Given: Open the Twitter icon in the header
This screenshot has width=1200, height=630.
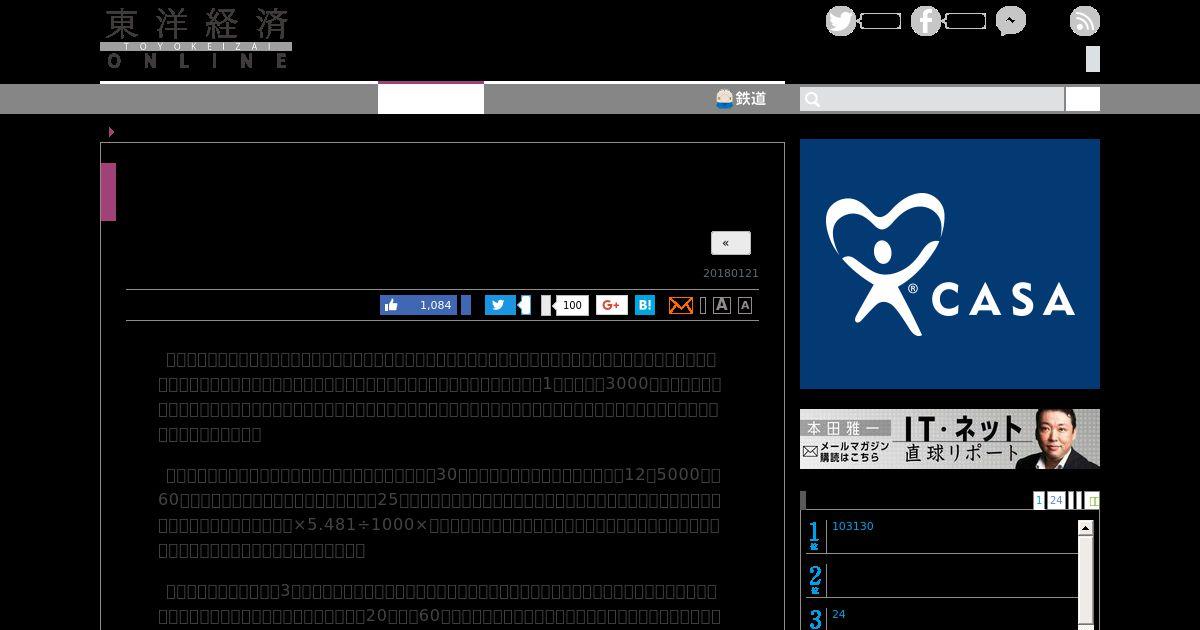Looking at the screenshot, I should [841, 21].
